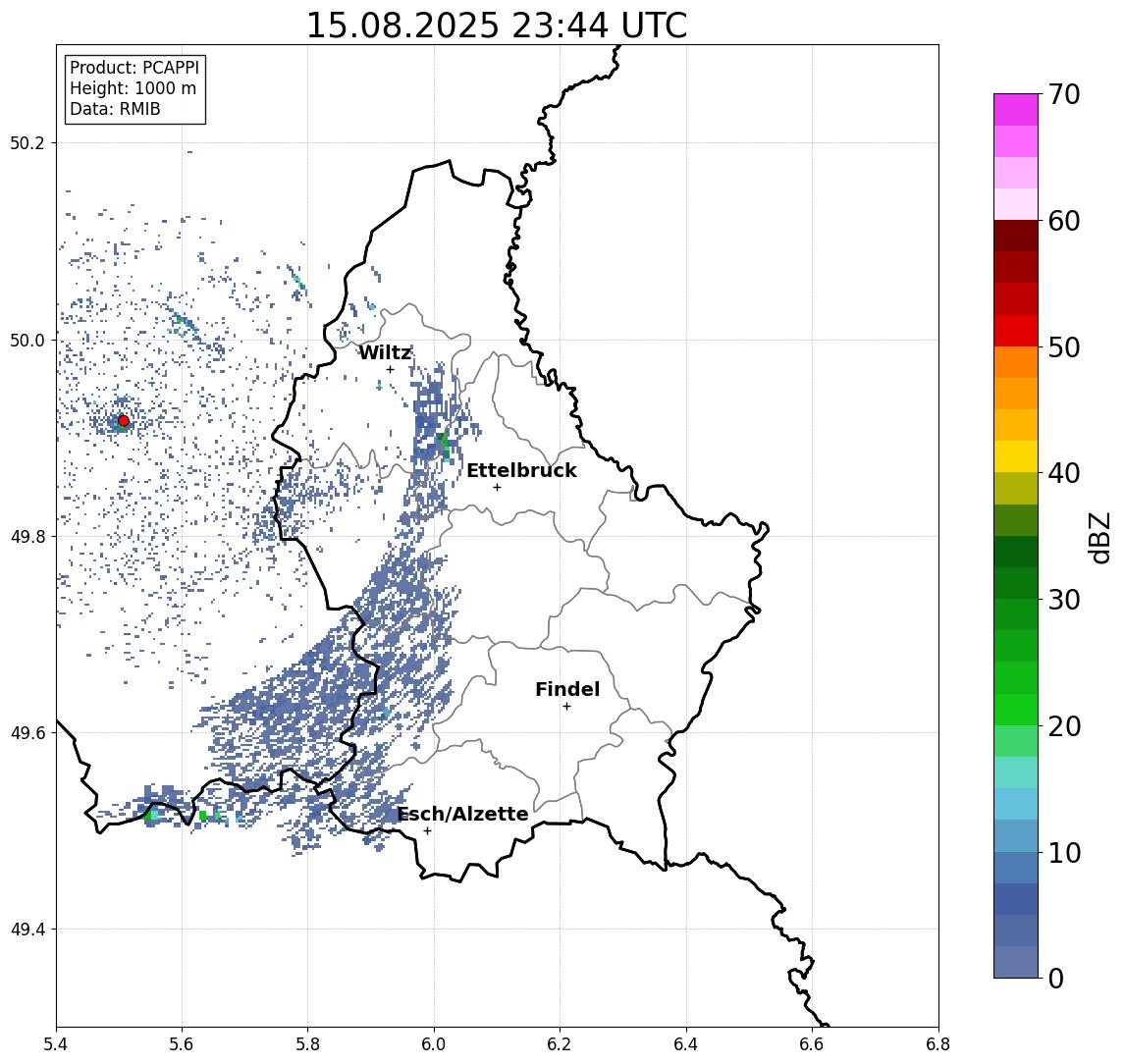Click the colorbar tick label 20
Image resolution: width=1124 pixels, height=1064 pixels.
tap(1064, 725)
